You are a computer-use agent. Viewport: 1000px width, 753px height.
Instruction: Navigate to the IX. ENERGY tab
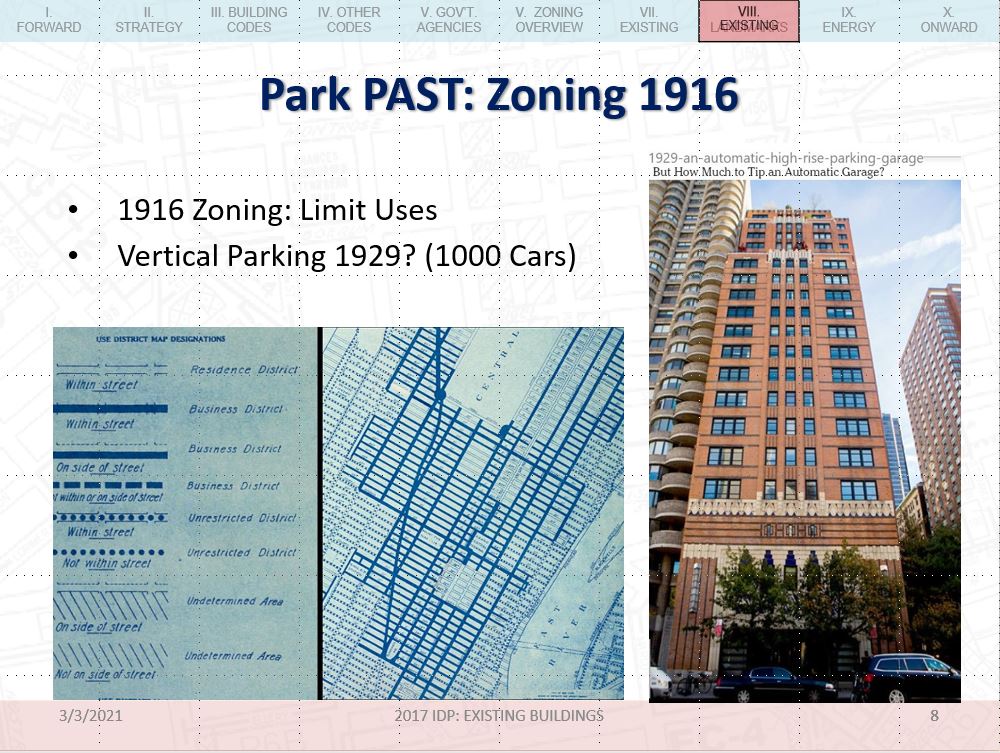[849, 20]
